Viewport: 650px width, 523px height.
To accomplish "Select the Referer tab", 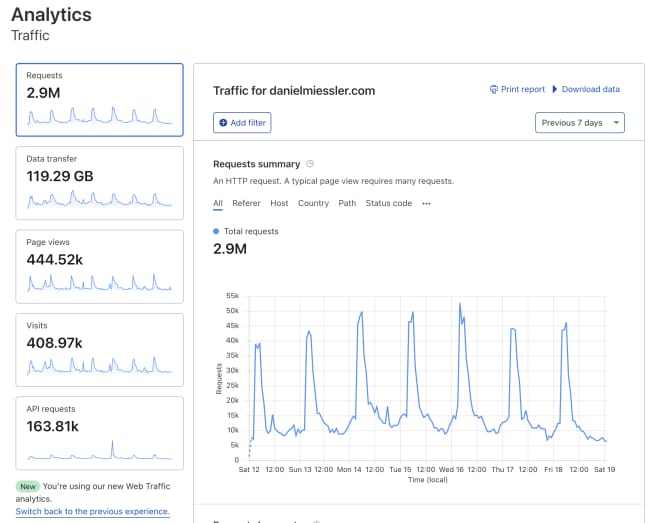I will point(246,203).
